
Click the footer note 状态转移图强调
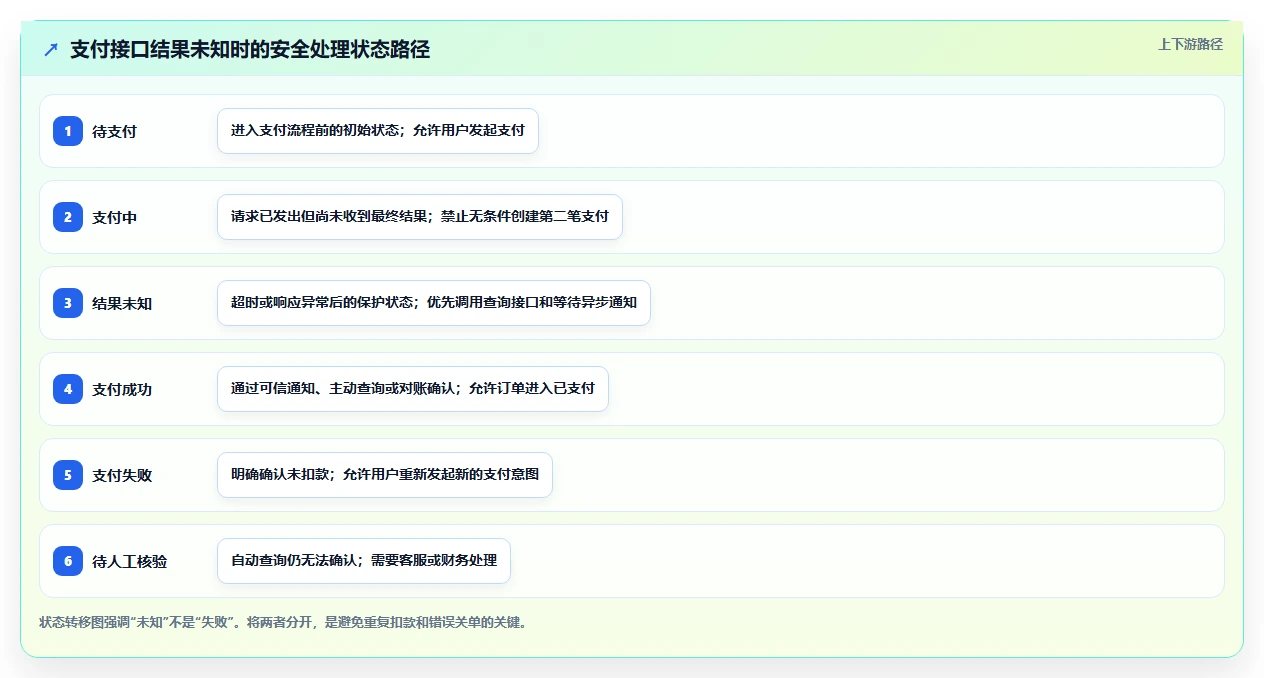point(283,622)
